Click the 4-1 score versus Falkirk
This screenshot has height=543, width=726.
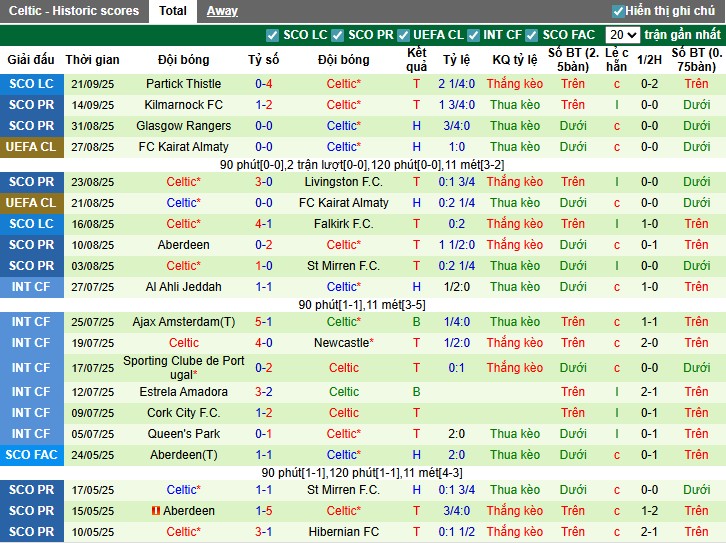click(263, 224)
